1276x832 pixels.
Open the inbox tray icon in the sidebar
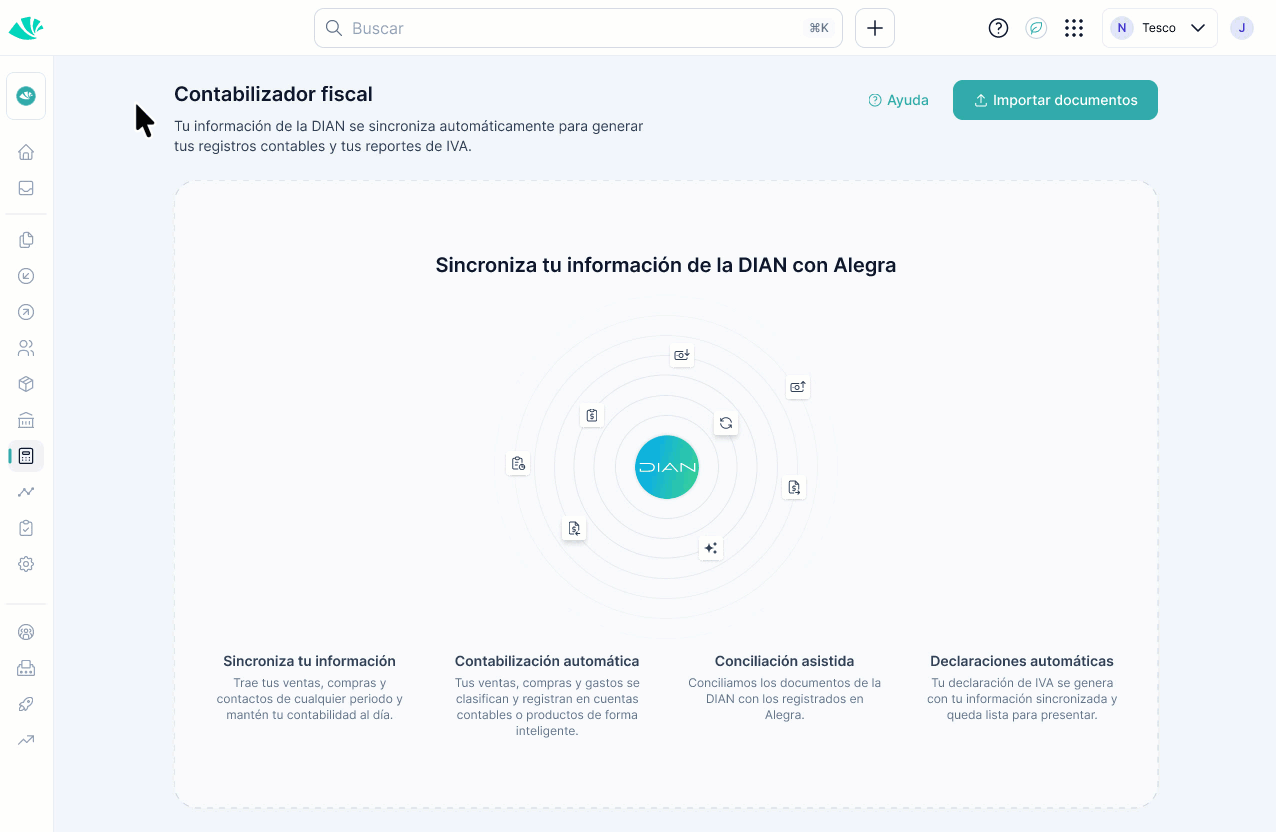click(26, 188)
